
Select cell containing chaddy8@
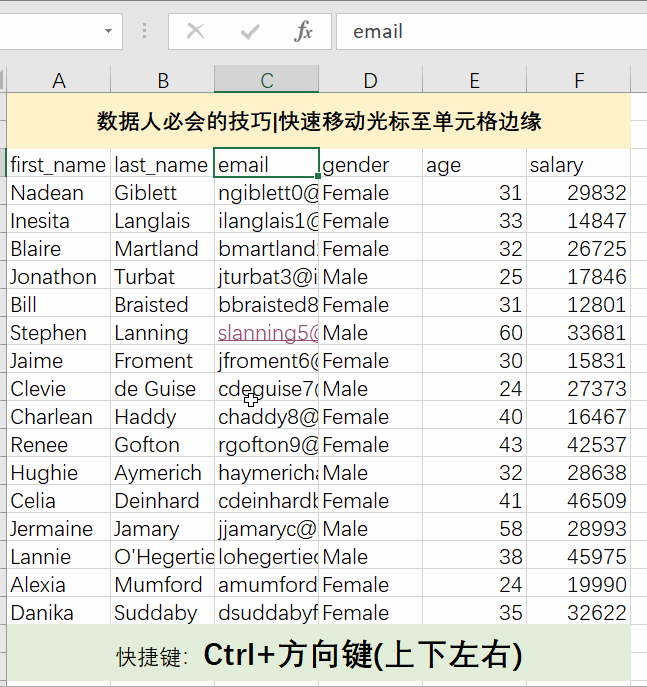coord(266,416)
